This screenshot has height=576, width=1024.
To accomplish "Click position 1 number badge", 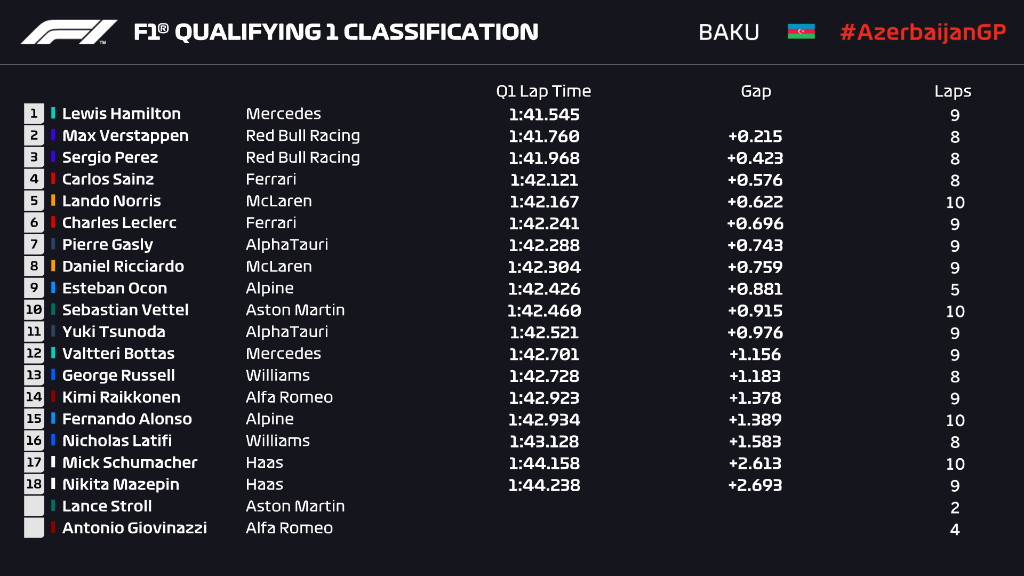I will tap(35, 114).
